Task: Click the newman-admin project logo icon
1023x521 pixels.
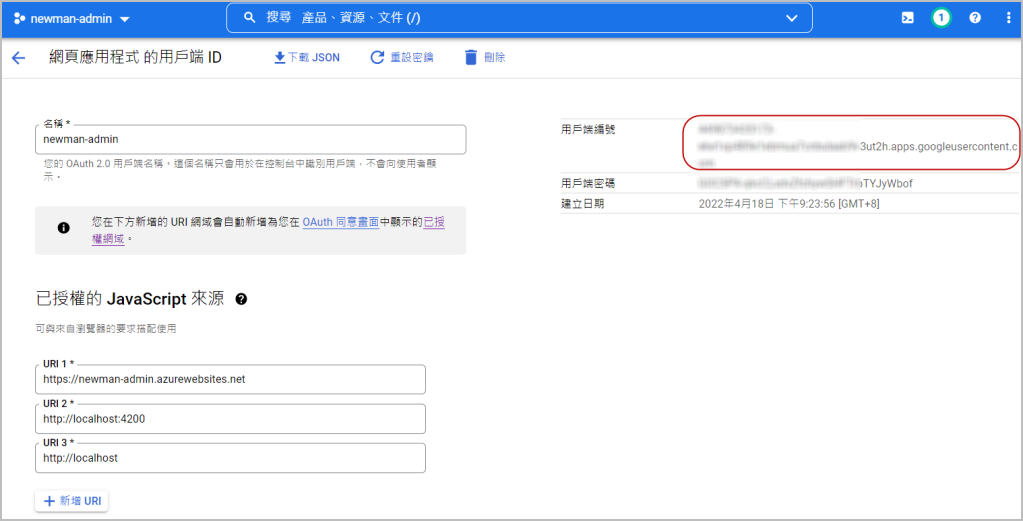Action: [x=19, y=19]
